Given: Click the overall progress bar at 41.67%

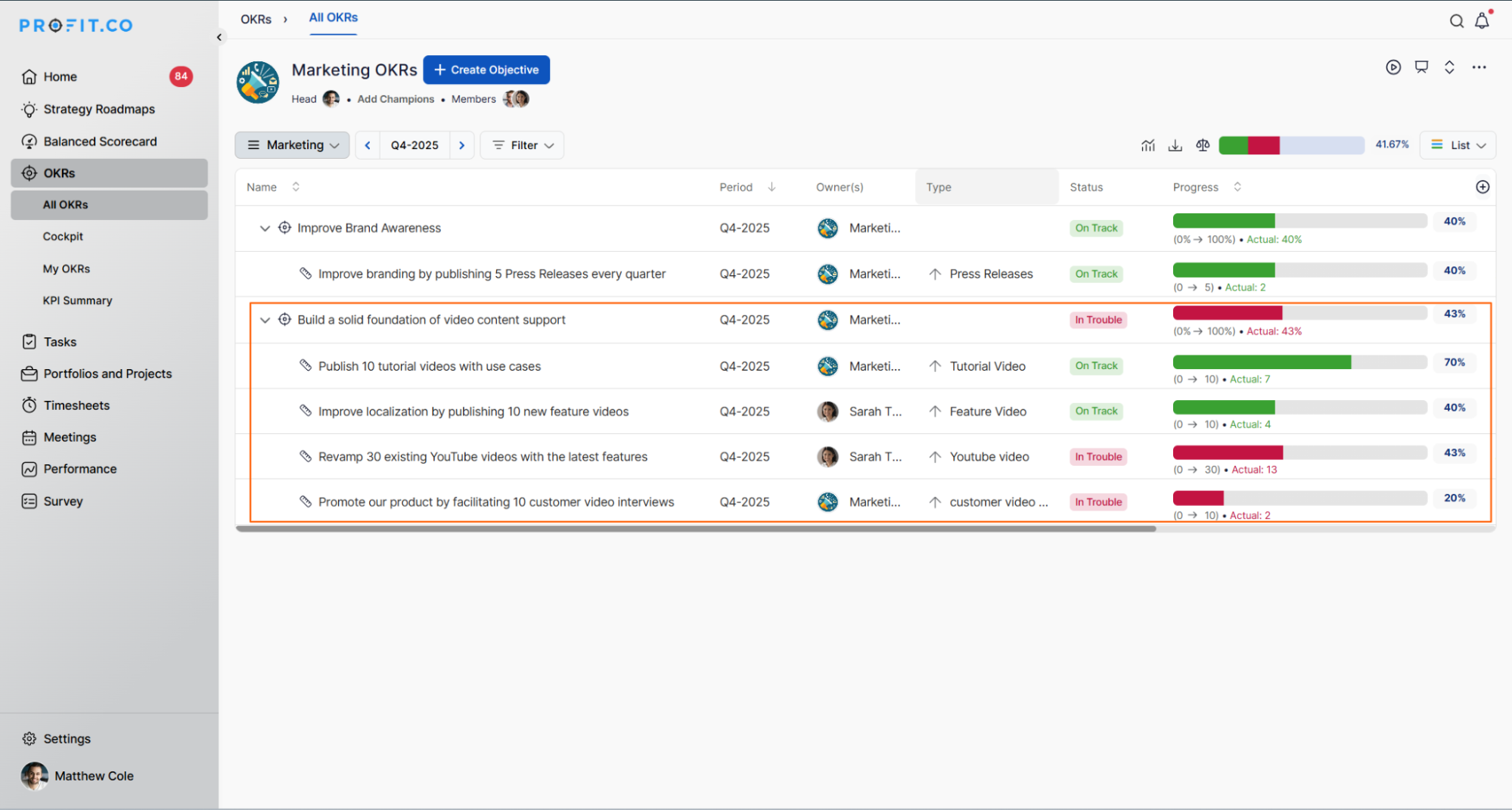Looking at the screenshot, I should click(x=1291, y=145).
